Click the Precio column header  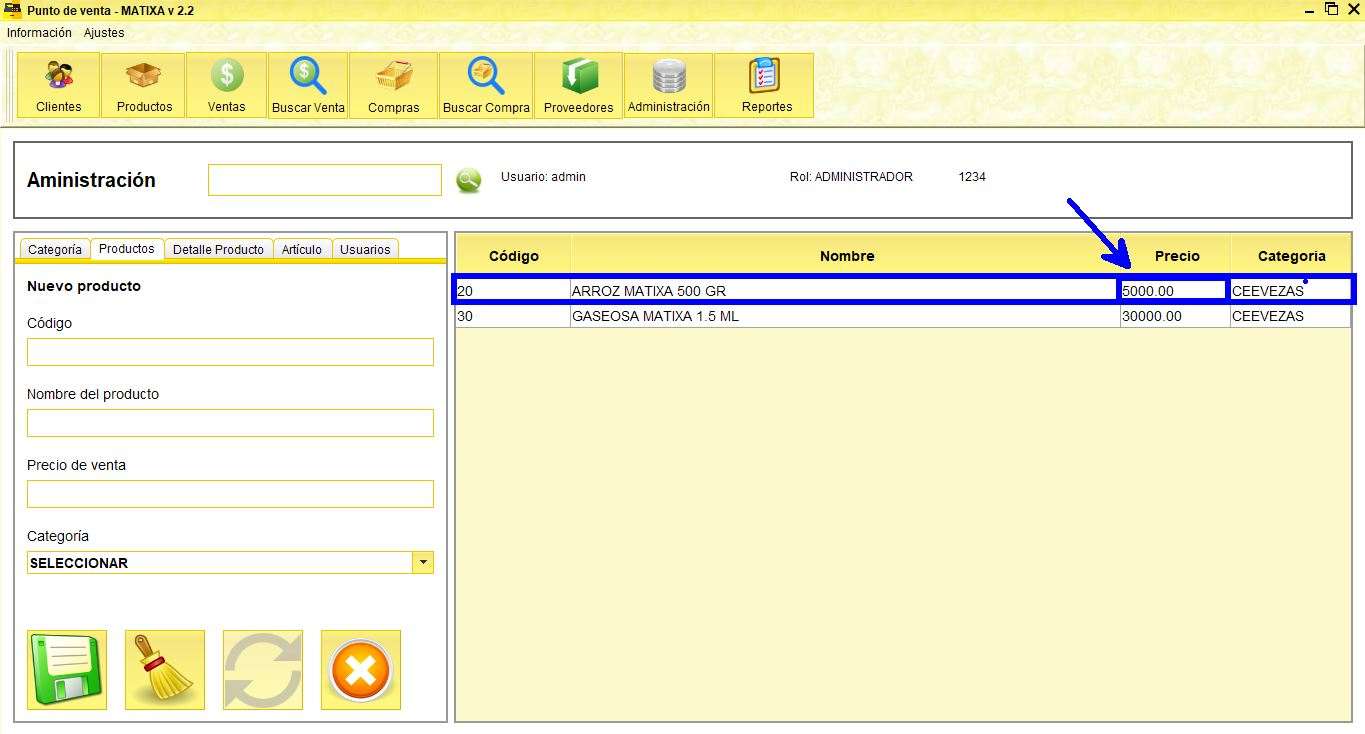1176,256
